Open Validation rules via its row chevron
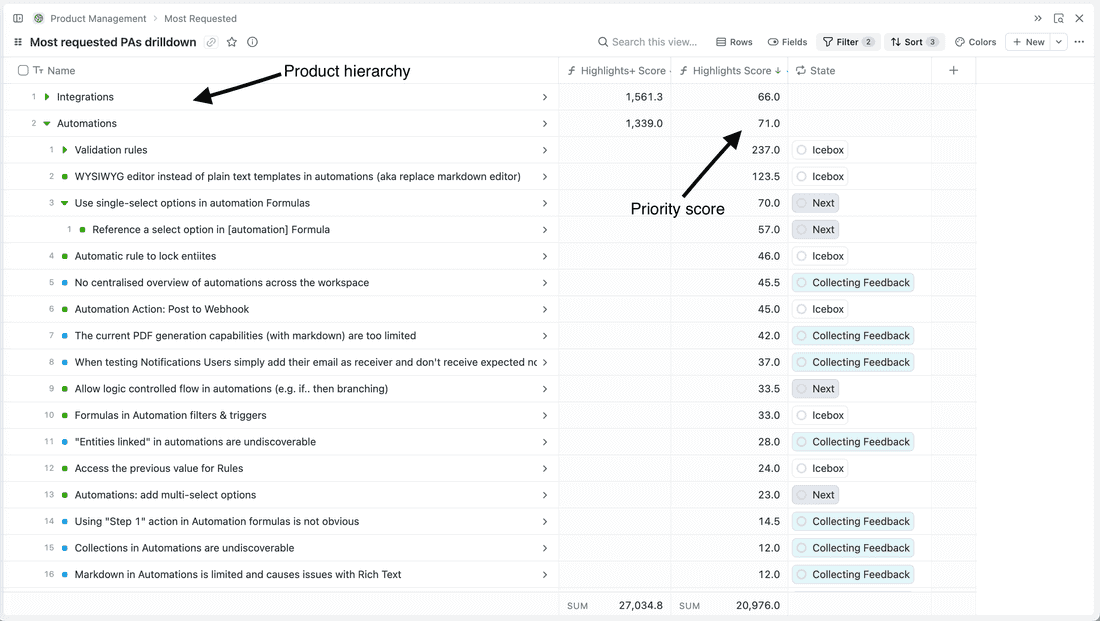 tap(545, 150)
